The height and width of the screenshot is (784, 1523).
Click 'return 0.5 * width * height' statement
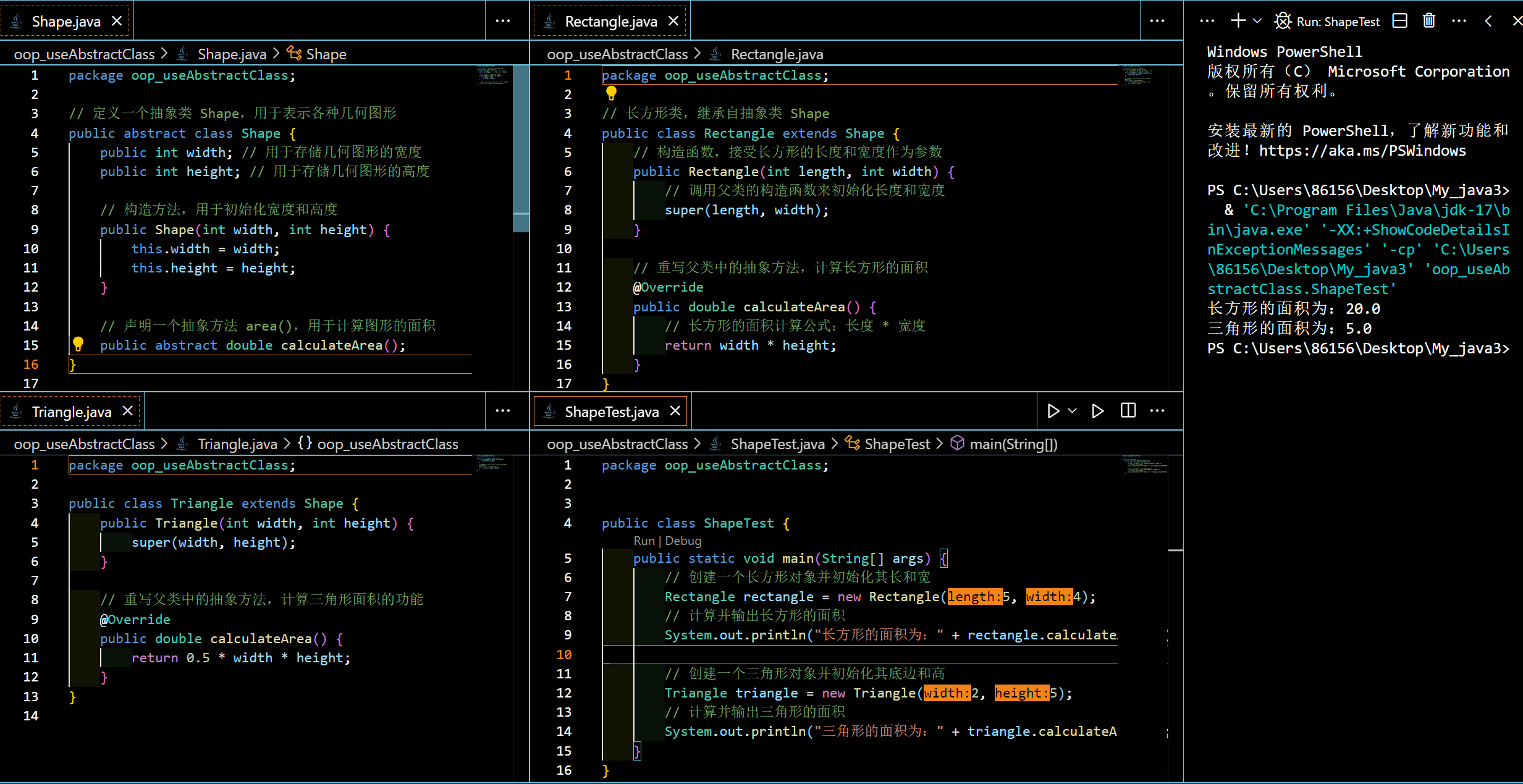[241, 658]
